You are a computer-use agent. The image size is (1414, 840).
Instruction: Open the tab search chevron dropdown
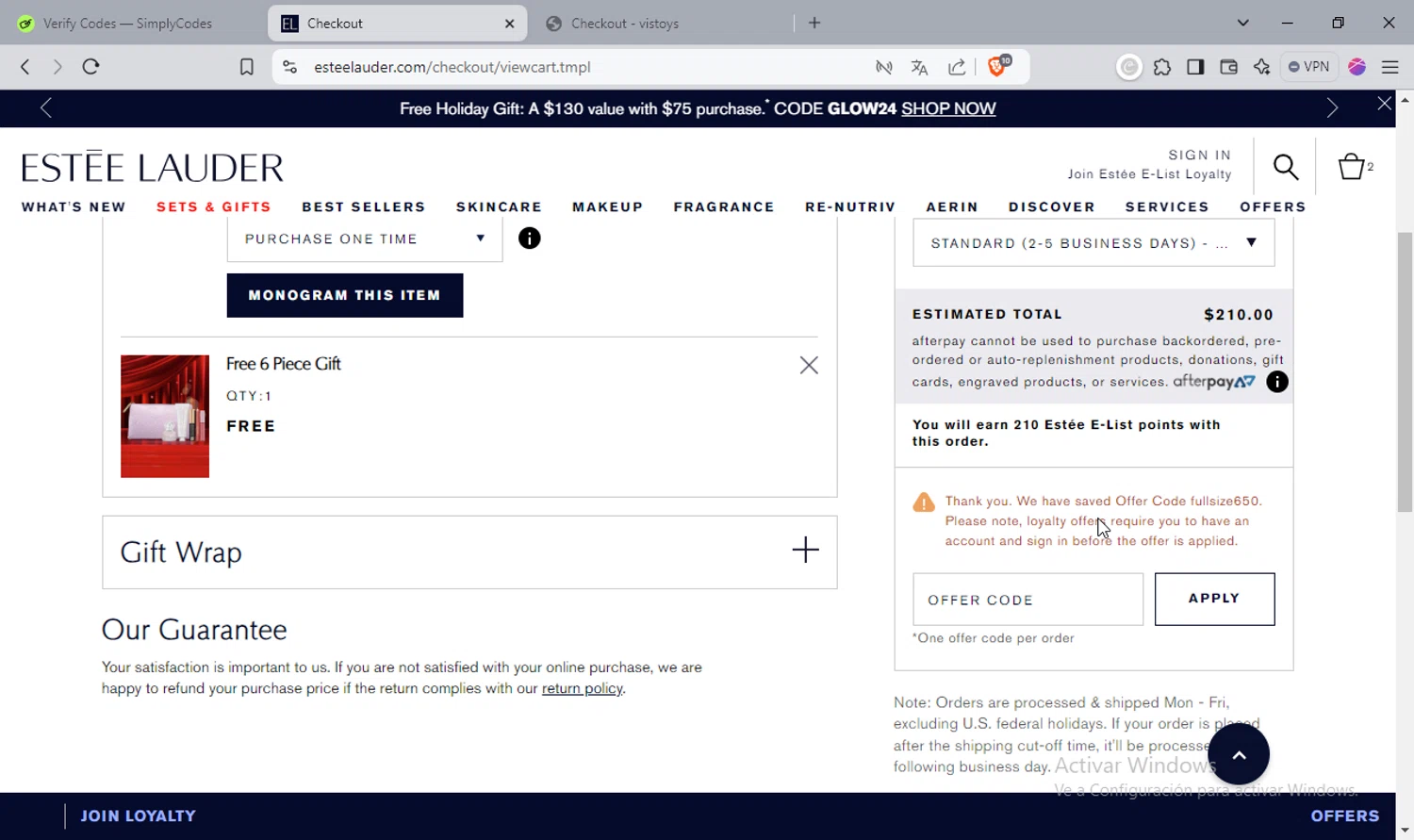point(1243,23)
